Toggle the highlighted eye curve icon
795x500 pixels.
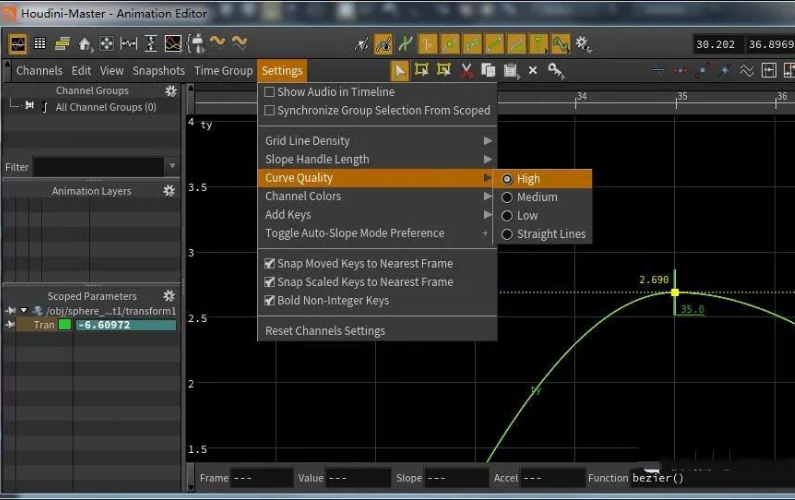(383, 45)
